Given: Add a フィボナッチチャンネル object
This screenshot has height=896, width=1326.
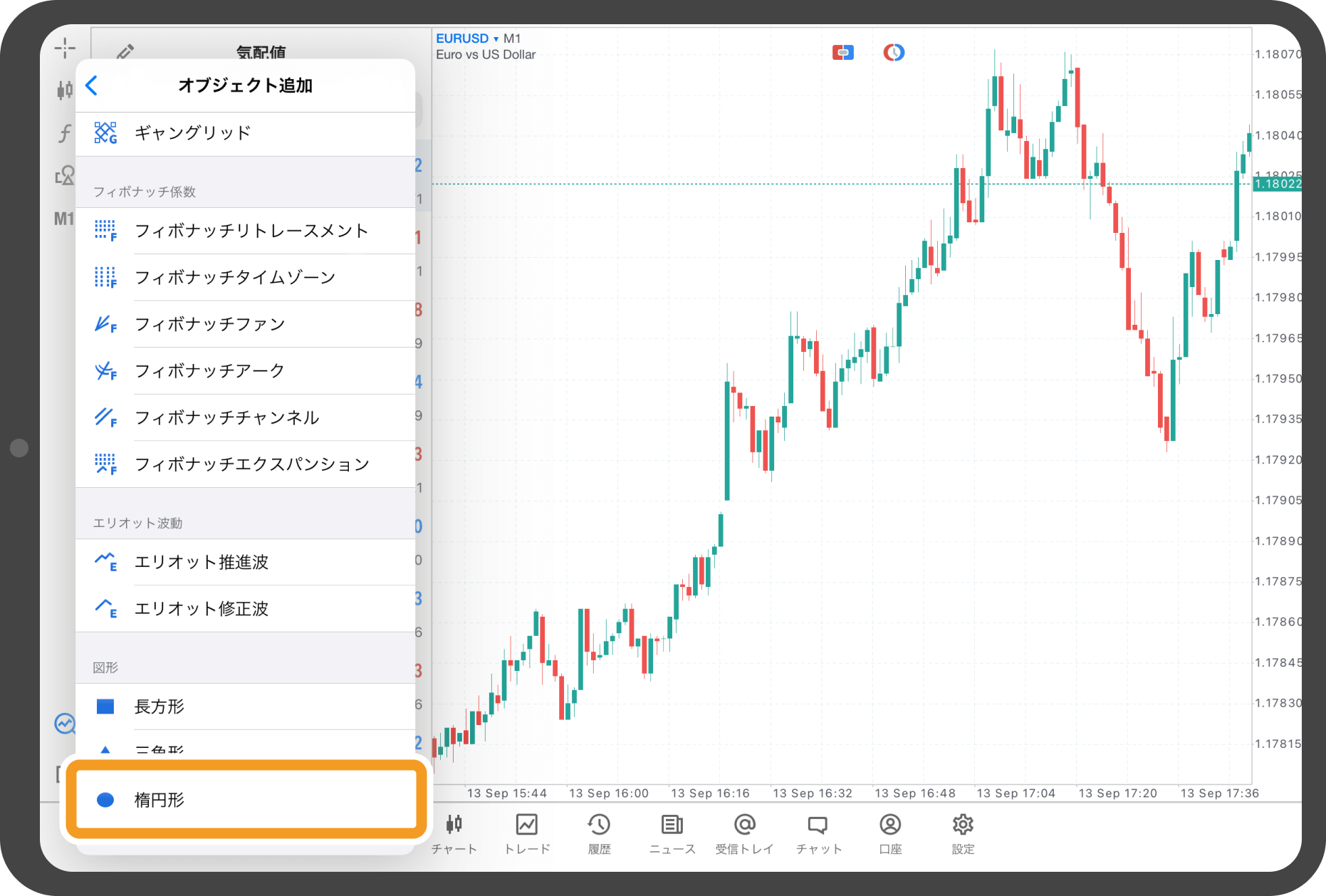Looking at the screenshot, I should tap(226, 417).
